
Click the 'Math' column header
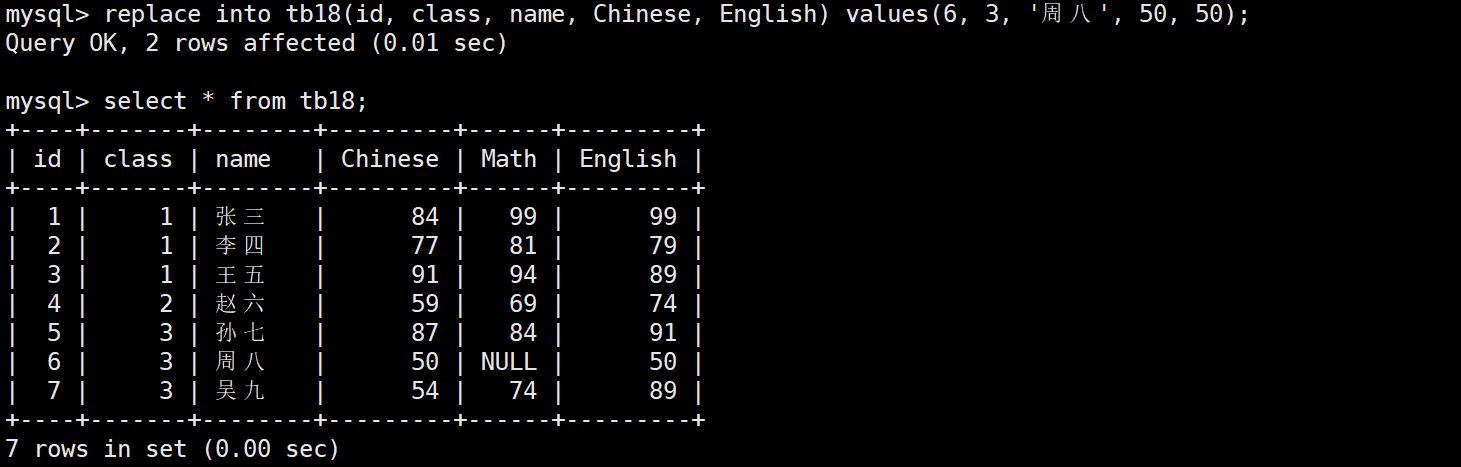click(509, 159)
